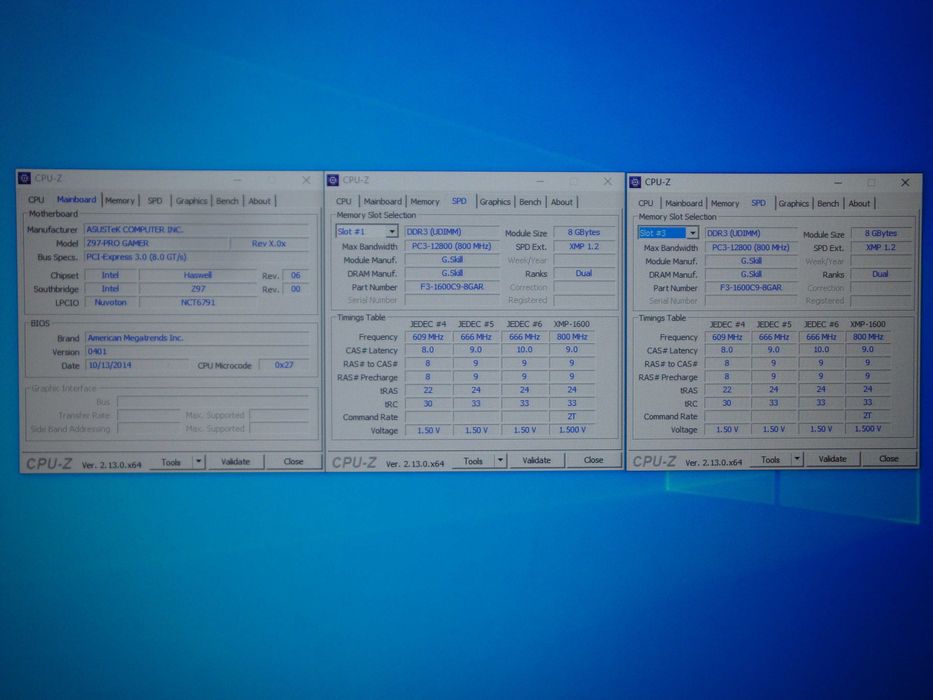Click CPU-Z app icon in left window title bar

24,178
